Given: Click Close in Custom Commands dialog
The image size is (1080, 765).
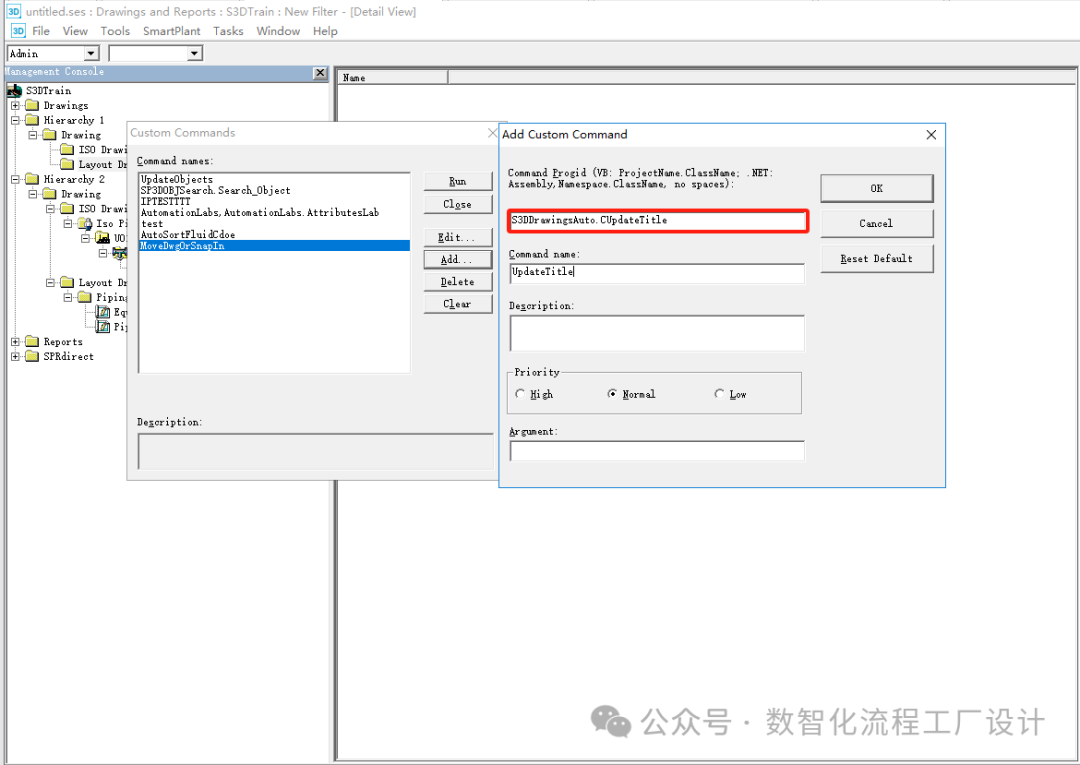Looking at the screenshot, I should (457, 204).
